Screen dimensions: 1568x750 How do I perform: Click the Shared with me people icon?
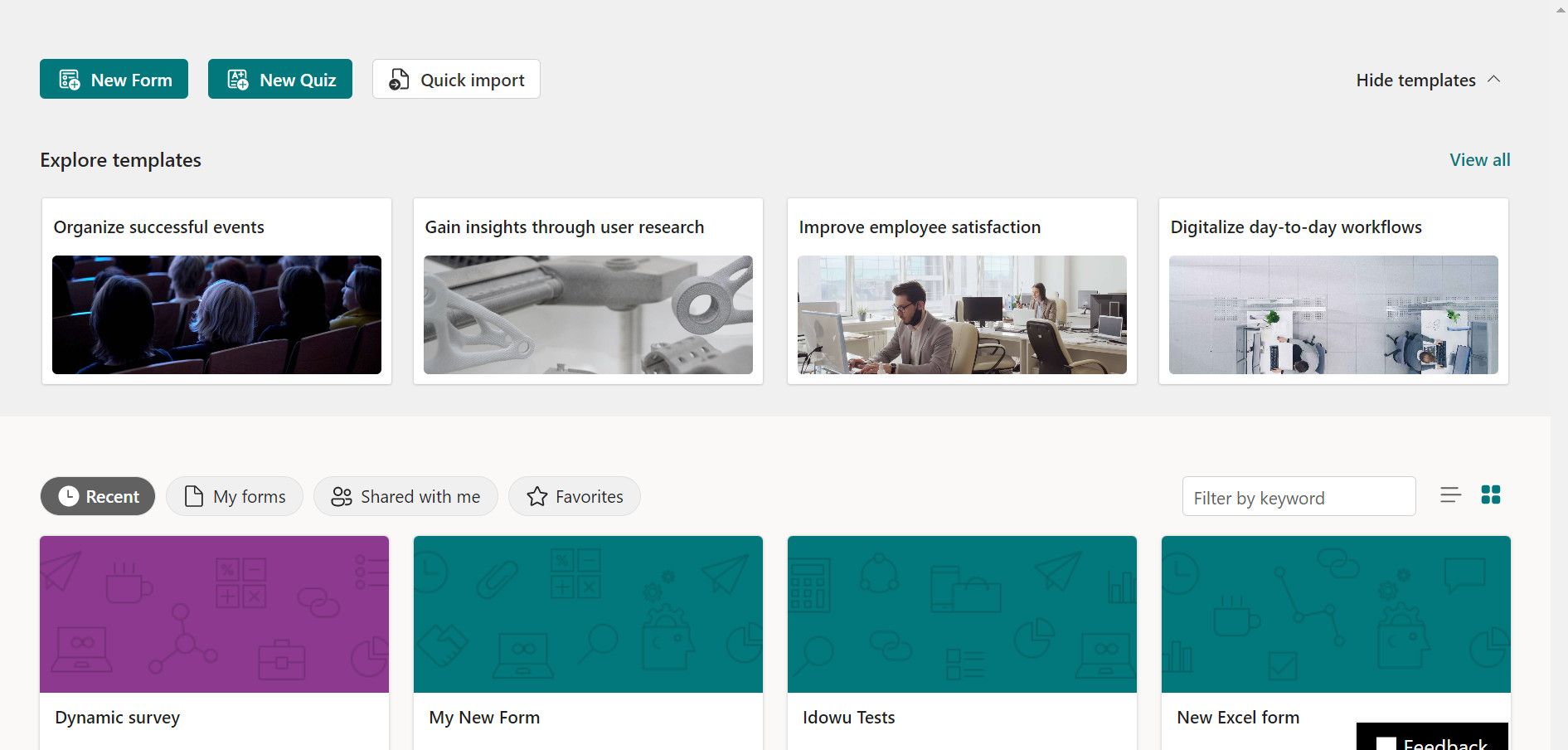(x=341, y=496)
